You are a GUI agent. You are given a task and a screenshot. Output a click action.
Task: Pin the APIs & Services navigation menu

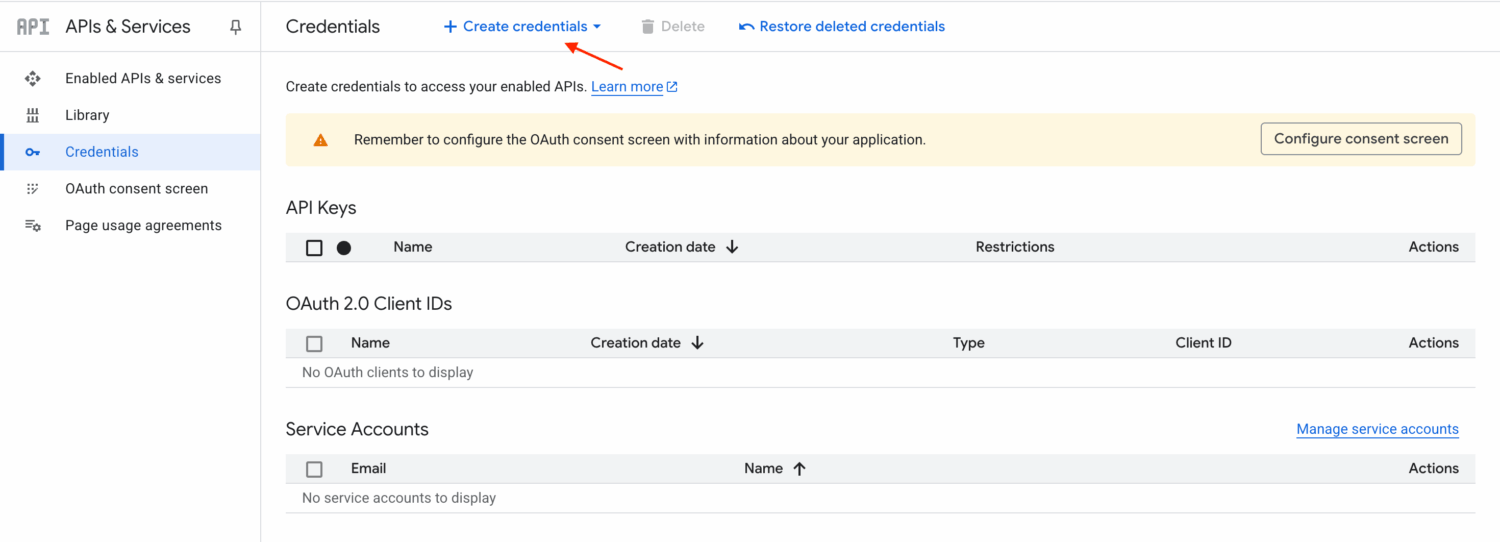tap(236, 27)
